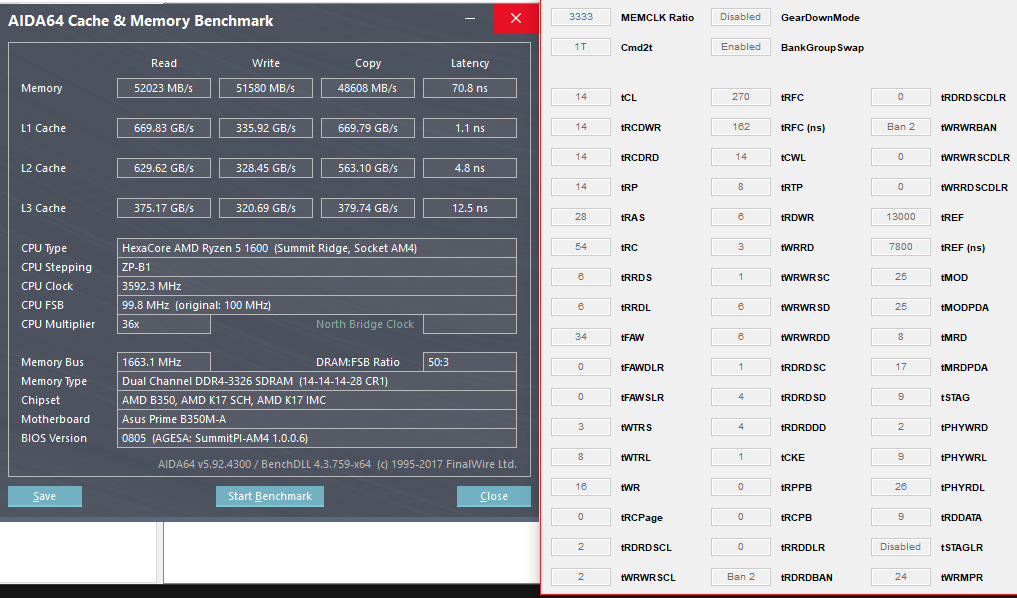Viewport: 1017px width, 598px height.
Task: Click the CPU FSB field 99.8 MHz
Action: pyautogui.click(x=317, y=305)
